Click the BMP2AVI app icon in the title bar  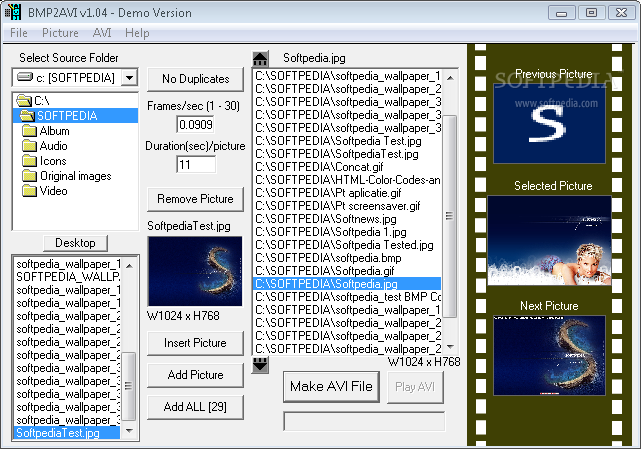12,12
